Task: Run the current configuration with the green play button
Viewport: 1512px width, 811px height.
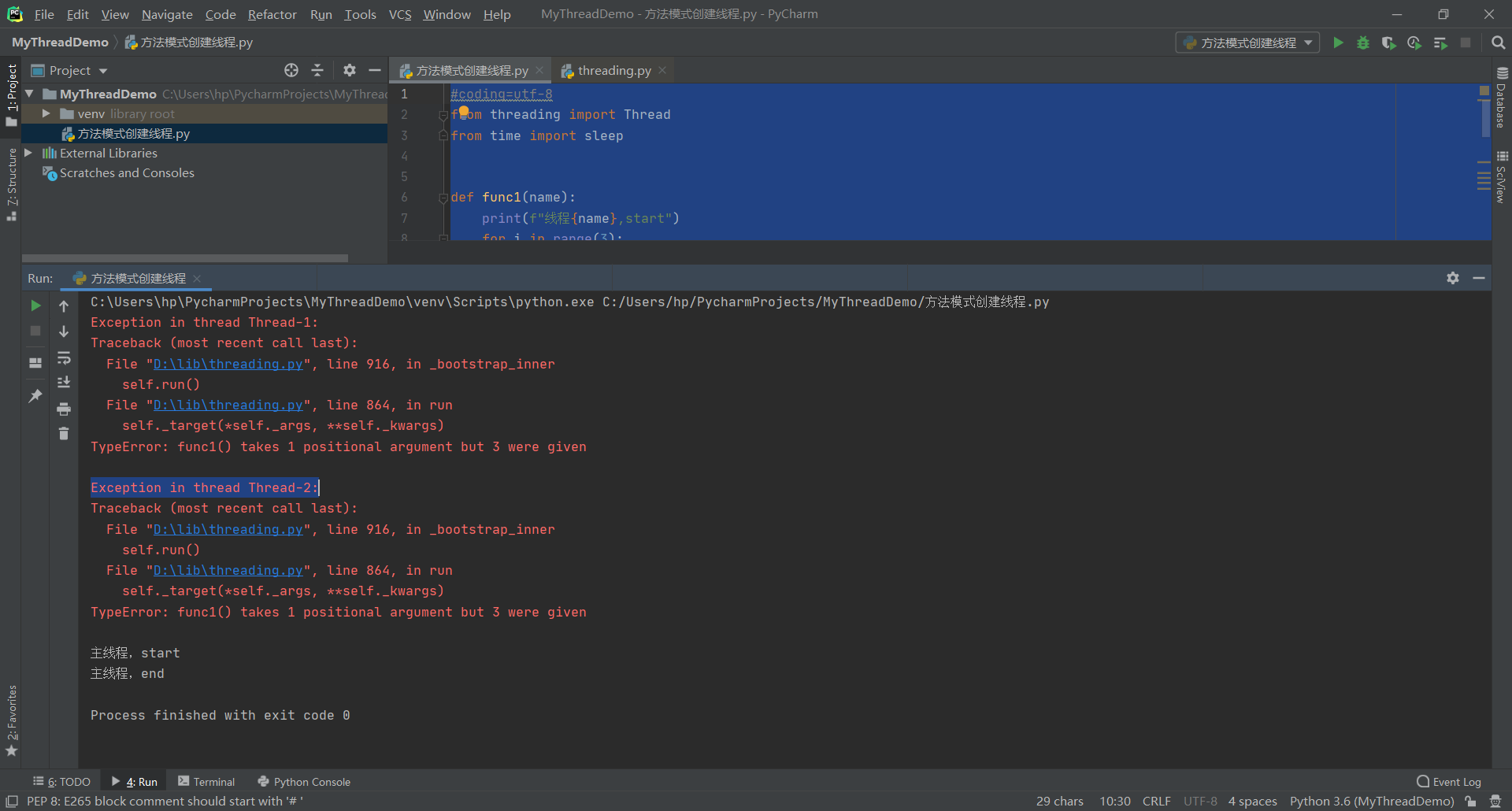Action: [1338, 43]
